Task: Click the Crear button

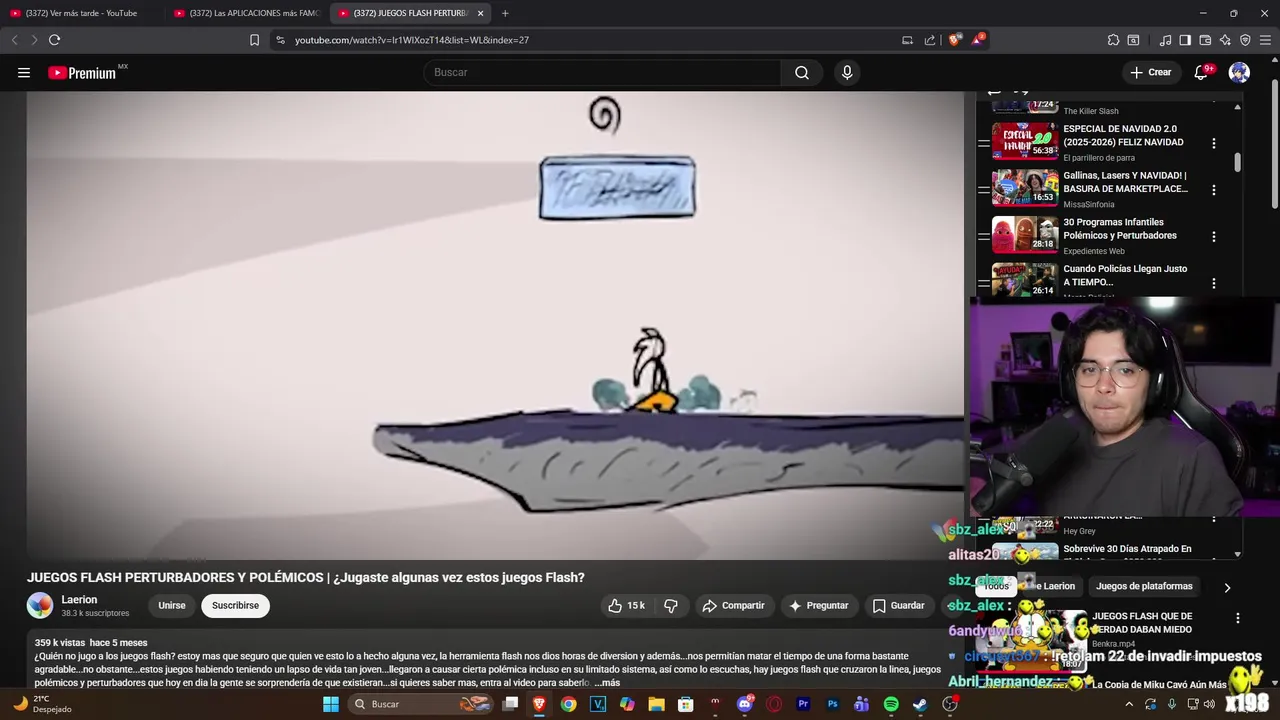Action: [1150, 72]
